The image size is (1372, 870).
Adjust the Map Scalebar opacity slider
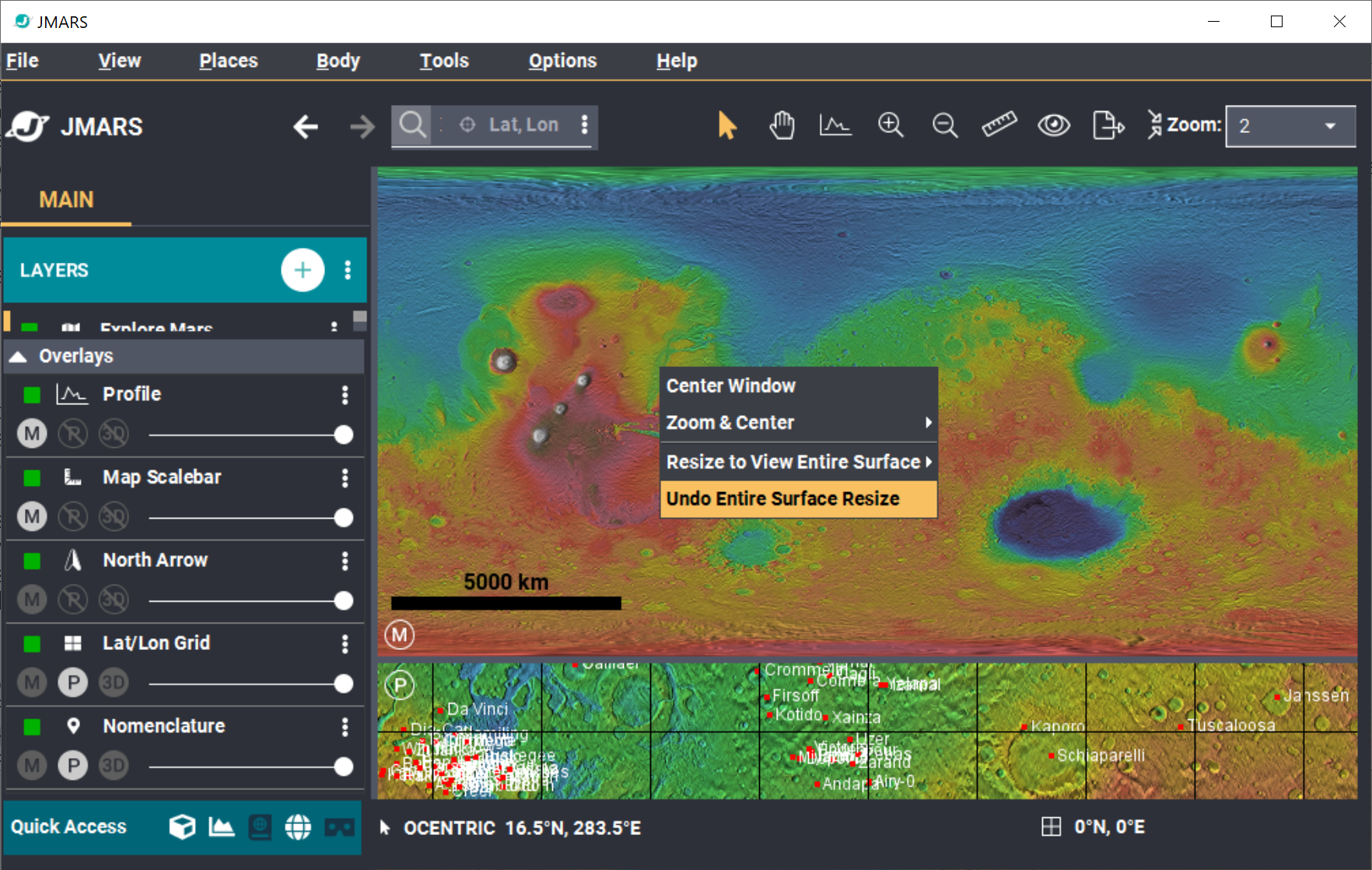click(343, 518)
